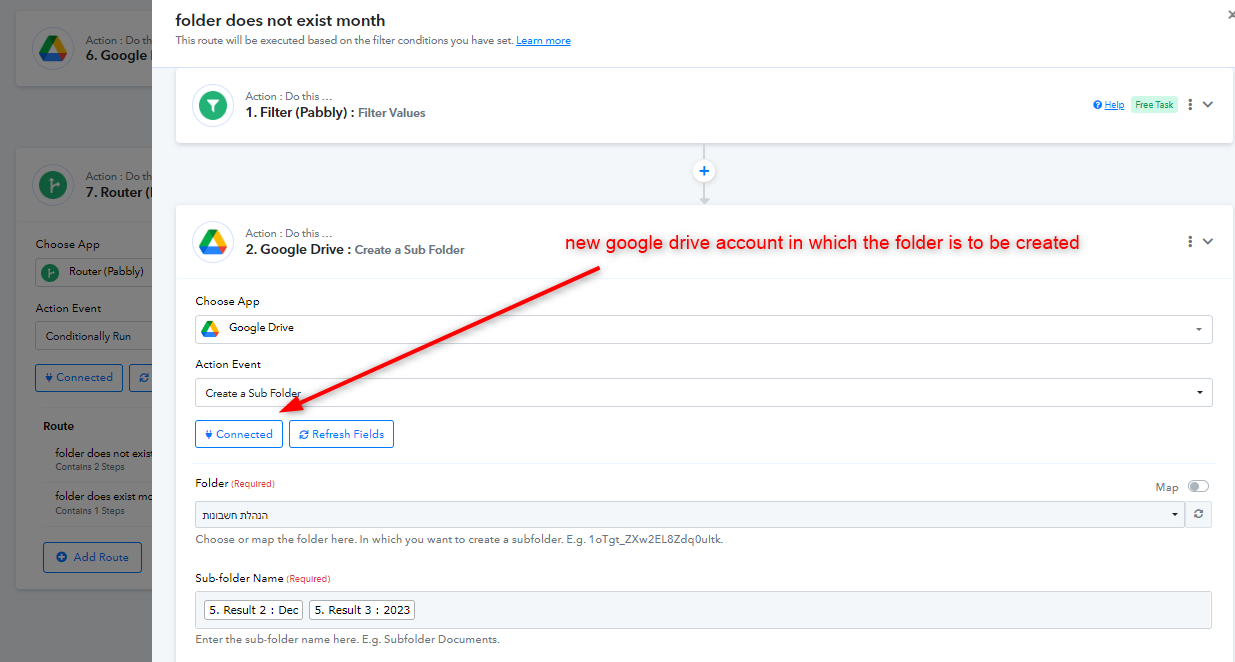1235x662 pixels.
Task: Open the three-dot menu on Filter step
Action: point(1190,105)
